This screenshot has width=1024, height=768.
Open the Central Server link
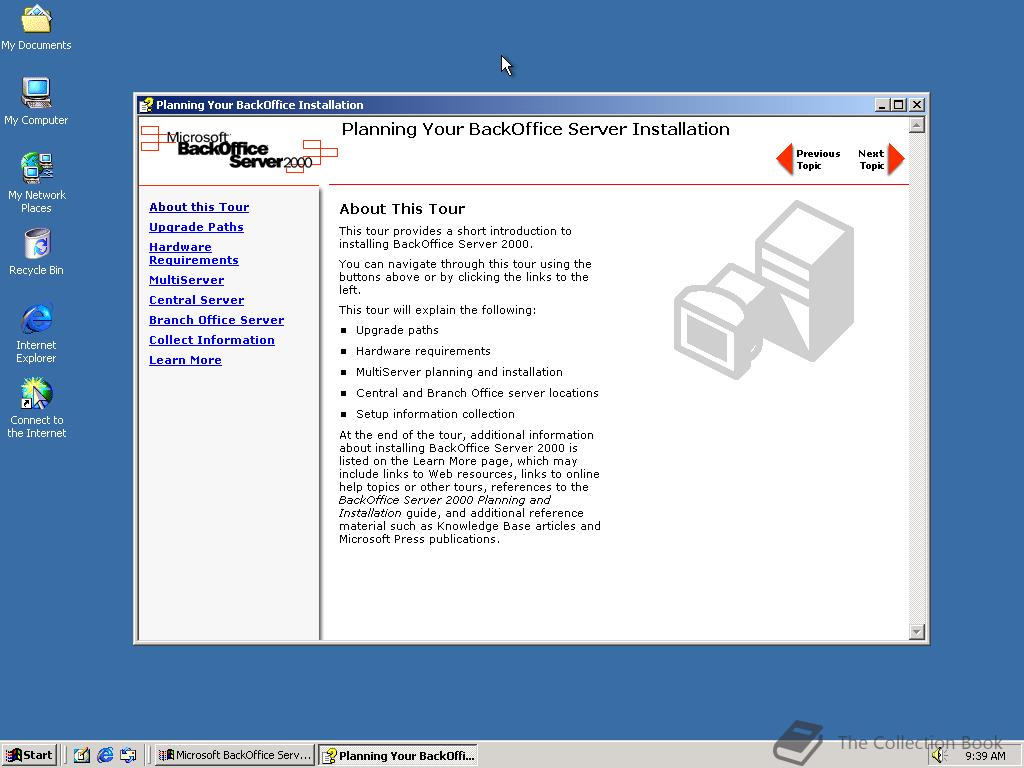pos(197,300)
